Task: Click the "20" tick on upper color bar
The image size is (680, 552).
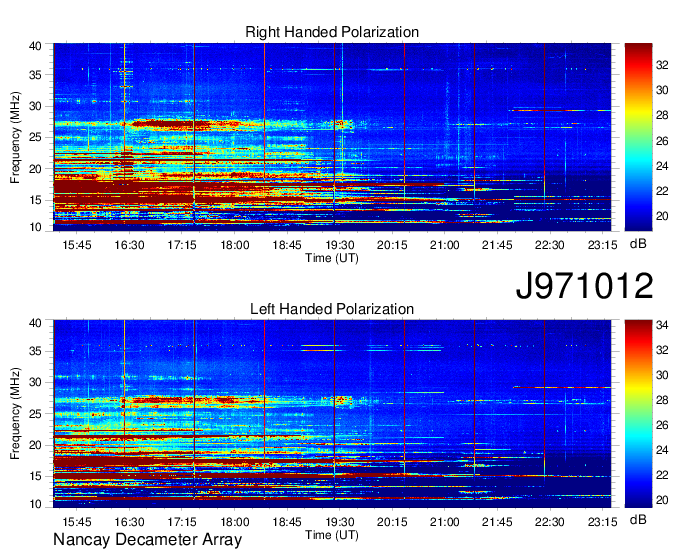Action: click(662, 216)
